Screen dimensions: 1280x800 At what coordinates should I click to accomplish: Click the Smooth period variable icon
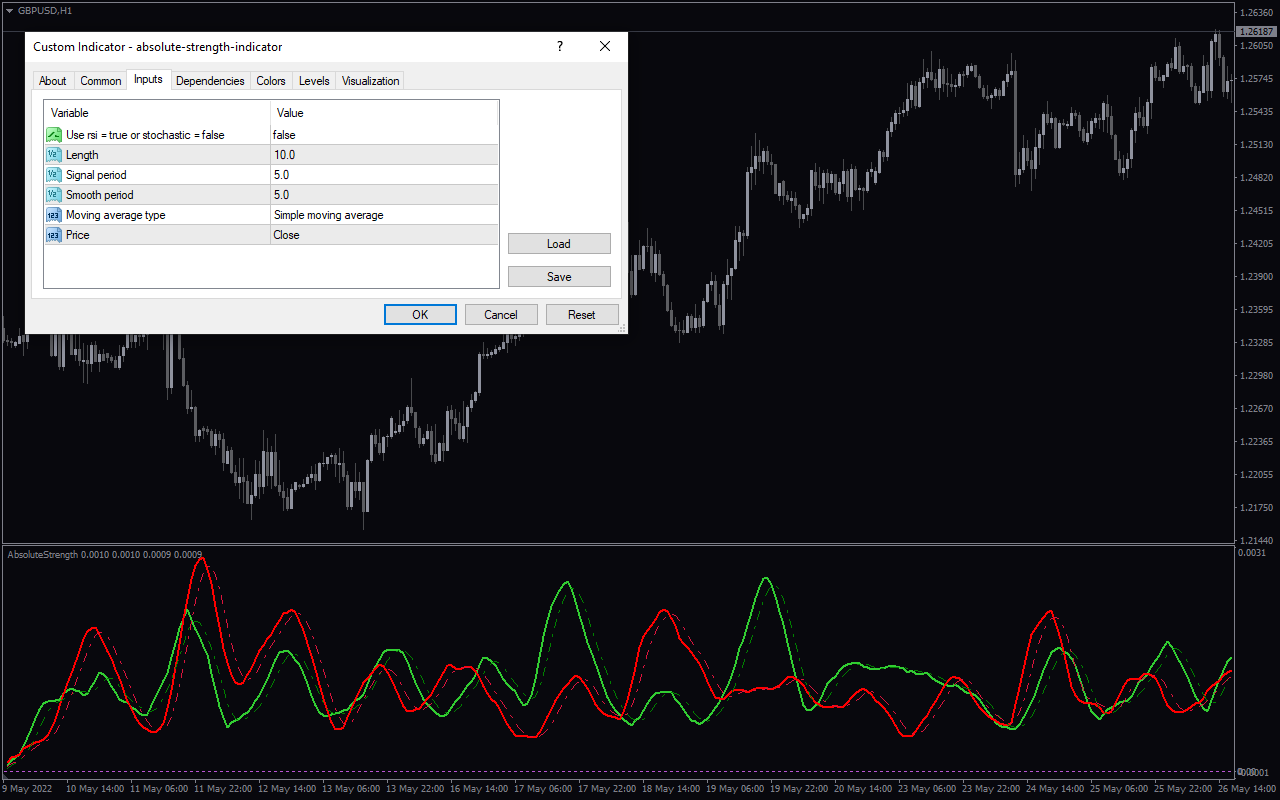54,195
